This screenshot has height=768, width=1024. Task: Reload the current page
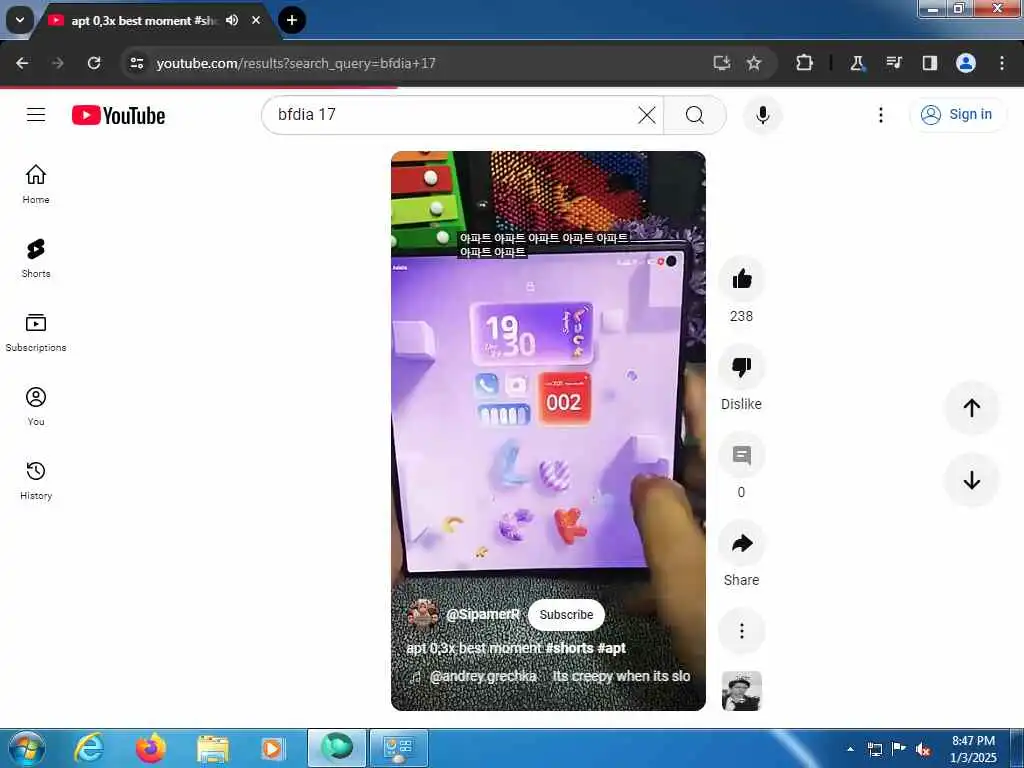tap(94, 63)
